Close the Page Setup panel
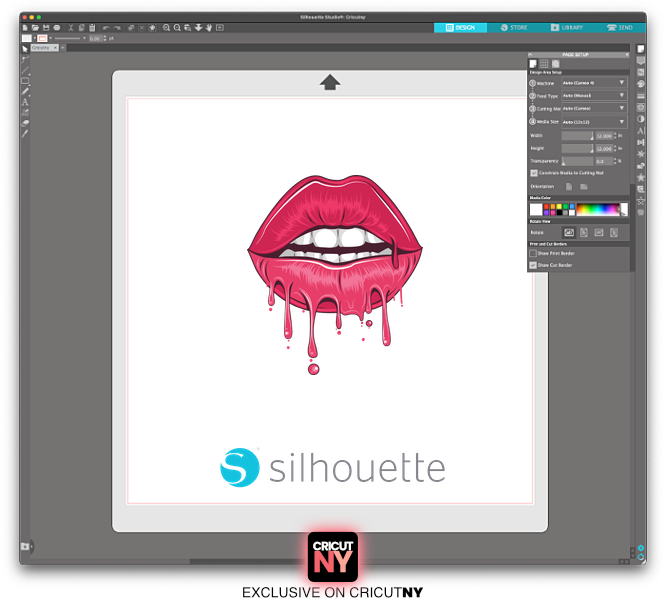 pyautogui.click(x=627, y=55)
